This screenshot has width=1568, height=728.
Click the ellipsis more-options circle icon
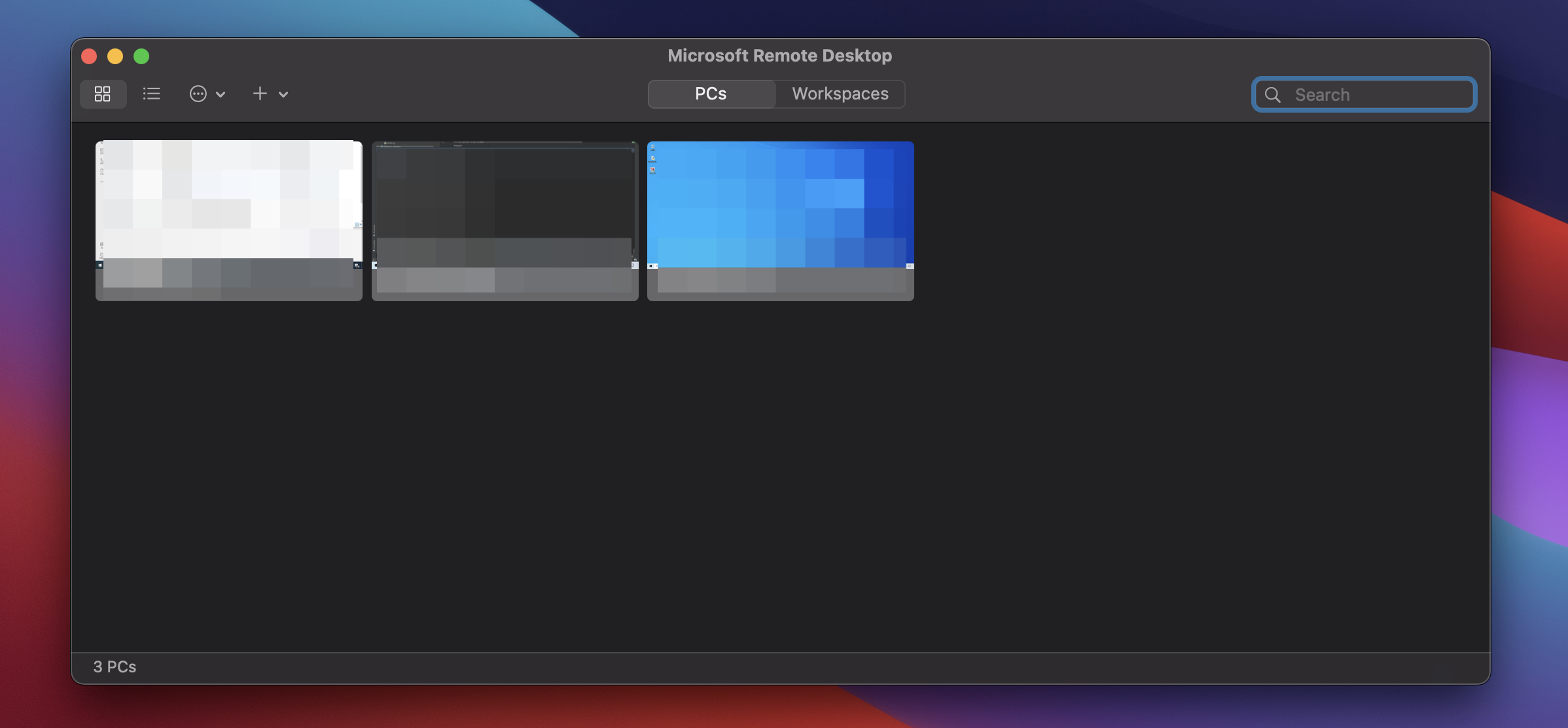(x=198, y=94)
